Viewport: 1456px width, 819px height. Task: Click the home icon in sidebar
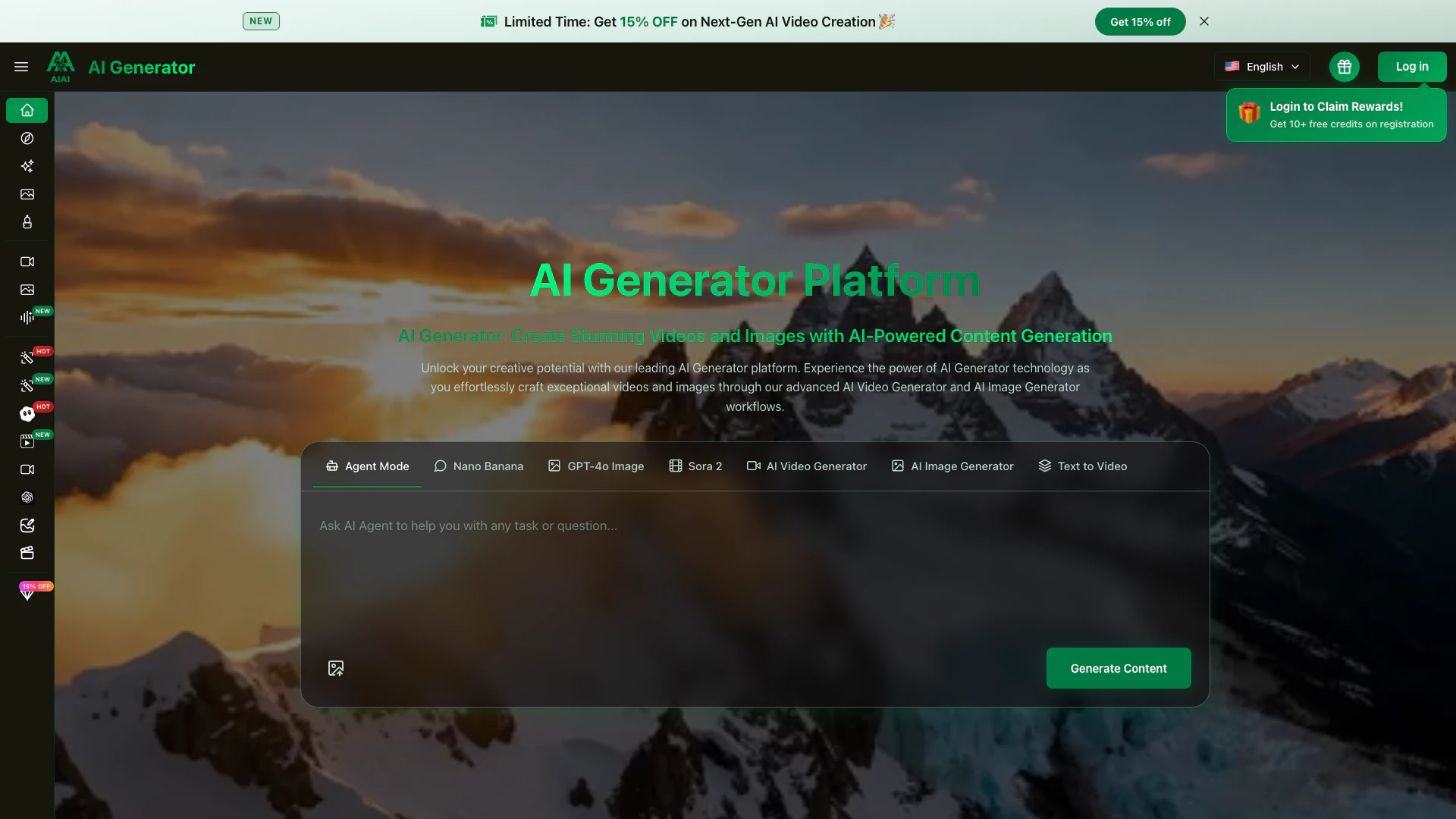point(27,111)
